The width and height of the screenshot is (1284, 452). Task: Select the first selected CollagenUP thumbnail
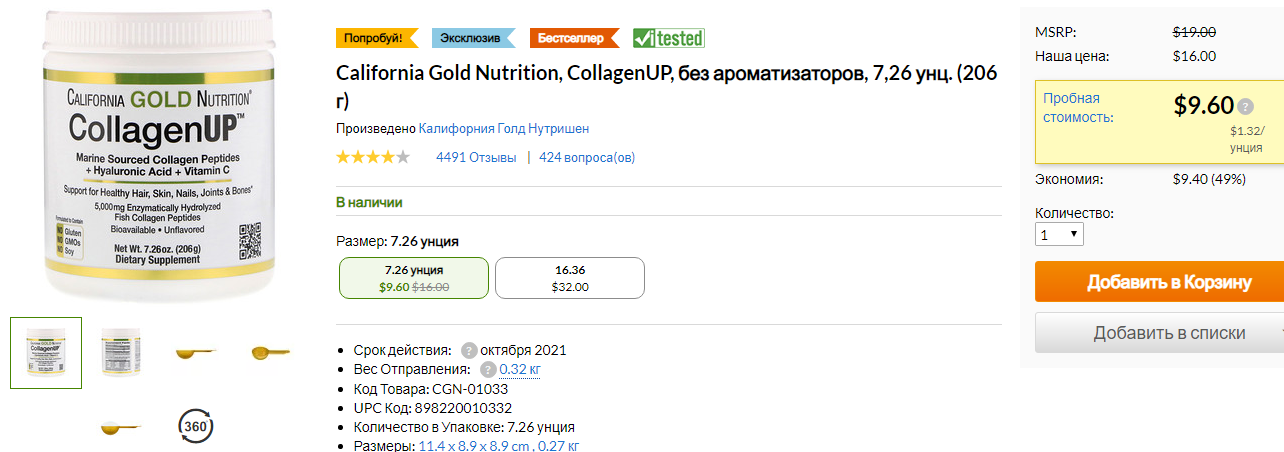(x=46, y=353)
